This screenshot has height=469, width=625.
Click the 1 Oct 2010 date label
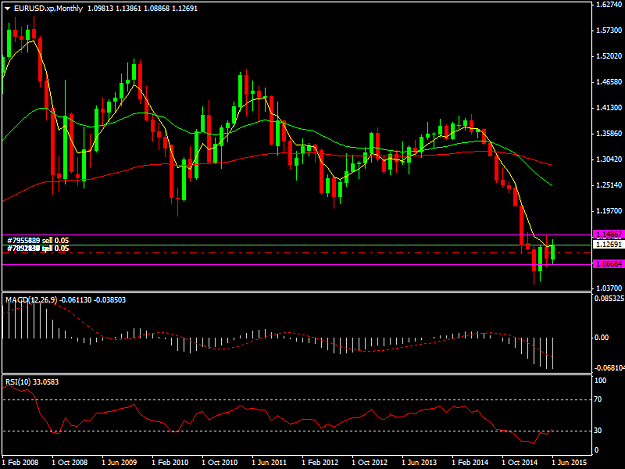pos(220,462)
